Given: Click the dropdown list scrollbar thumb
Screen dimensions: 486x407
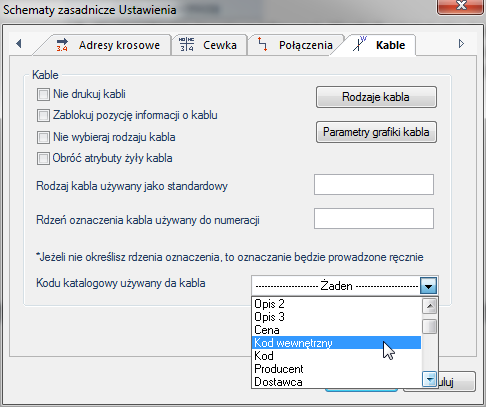Looking at the screenshot, I should [429, 326].
